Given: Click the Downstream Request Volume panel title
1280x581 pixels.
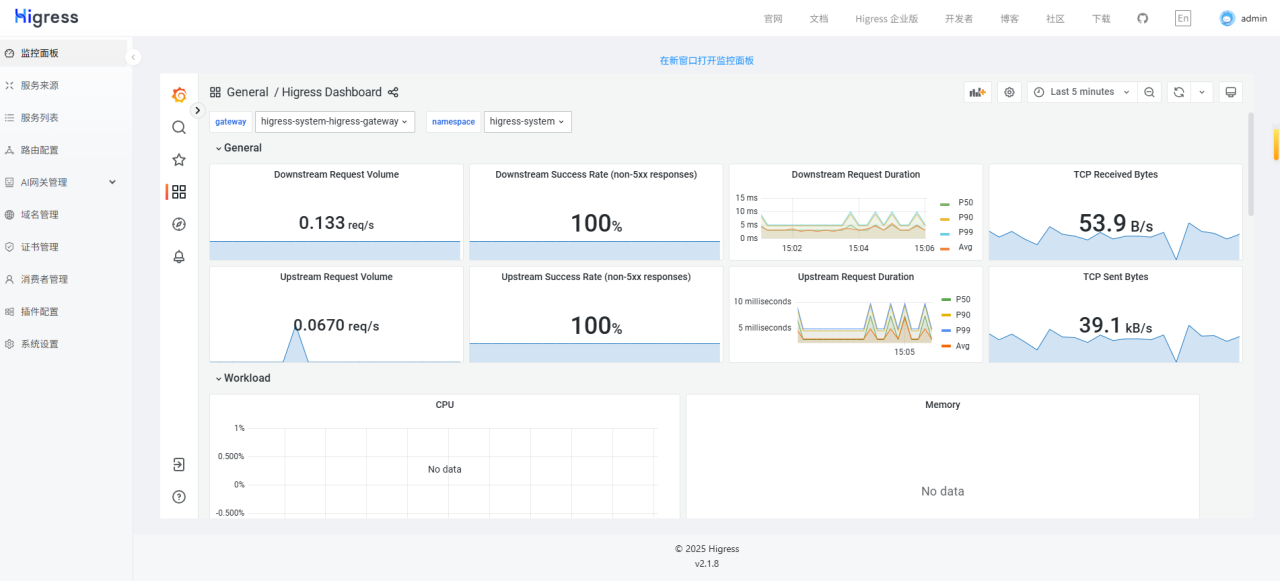Looking at the screenshot, I should click(x=336, y=175).
